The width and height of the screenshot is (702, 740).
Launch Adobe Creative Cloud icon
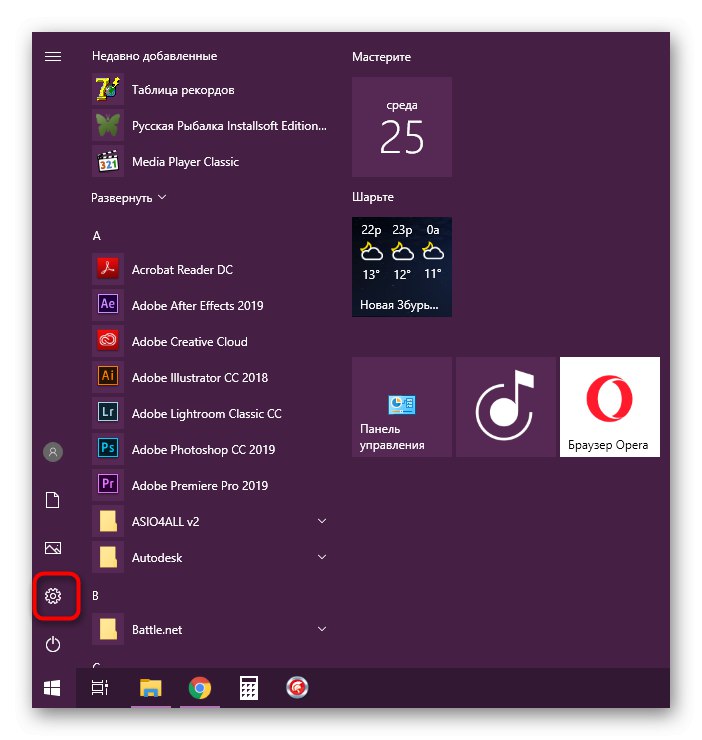(108, 341)
